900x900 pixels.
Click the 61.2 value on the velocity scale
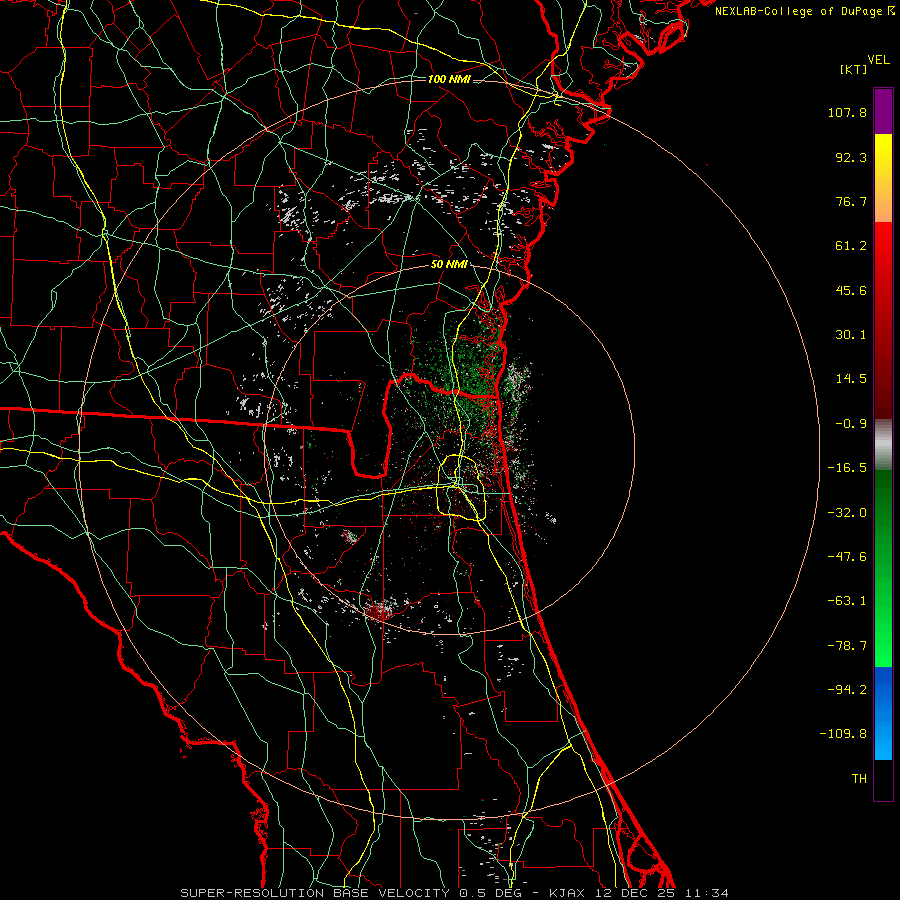[851, 246]
